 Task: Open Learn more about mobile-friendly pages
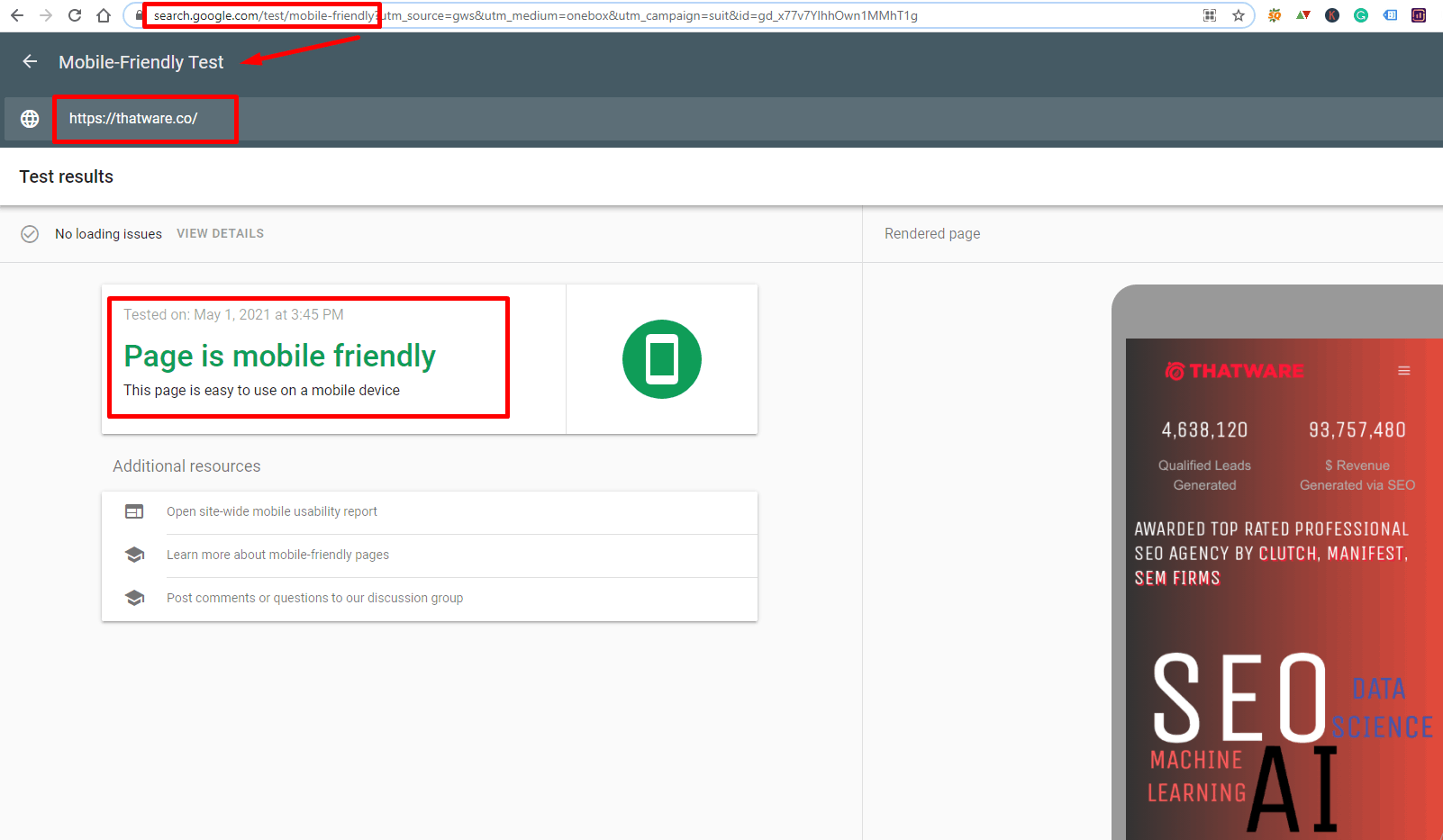pyautogui.click(x=277, y=555)
